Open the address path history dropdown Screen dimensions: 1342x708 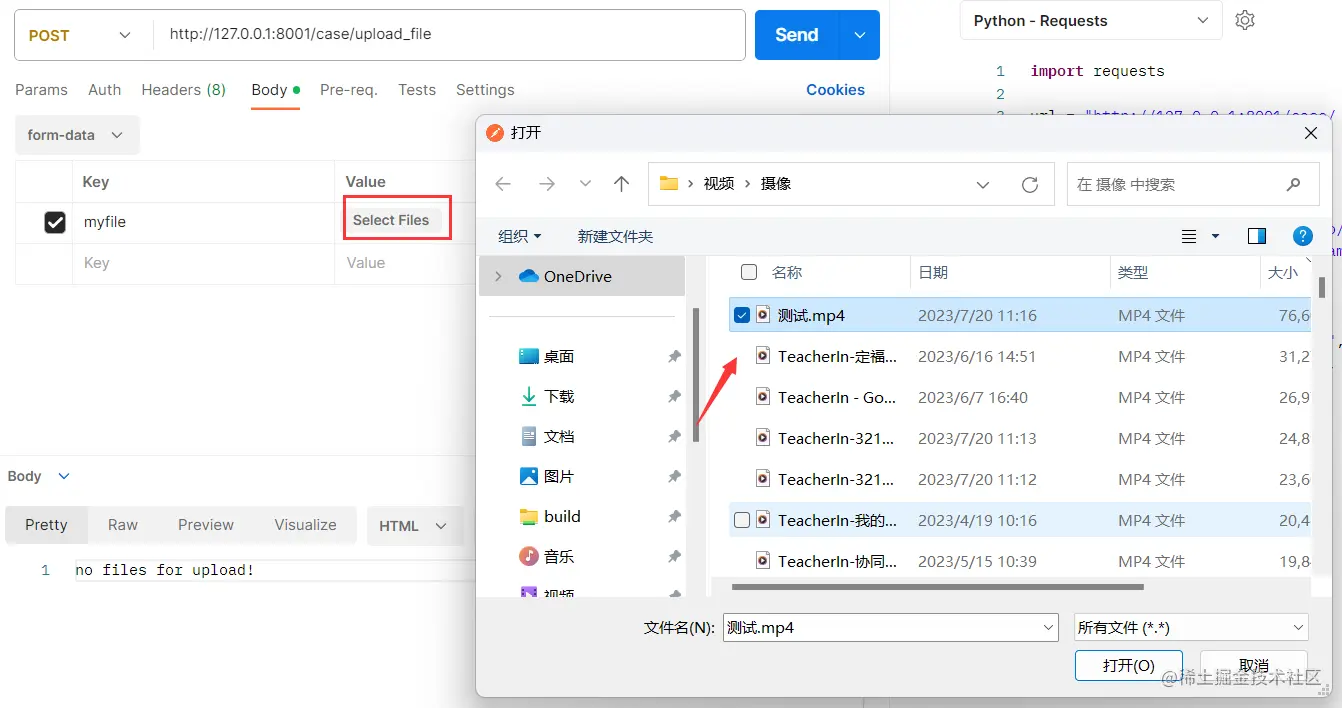click(983, 184)
